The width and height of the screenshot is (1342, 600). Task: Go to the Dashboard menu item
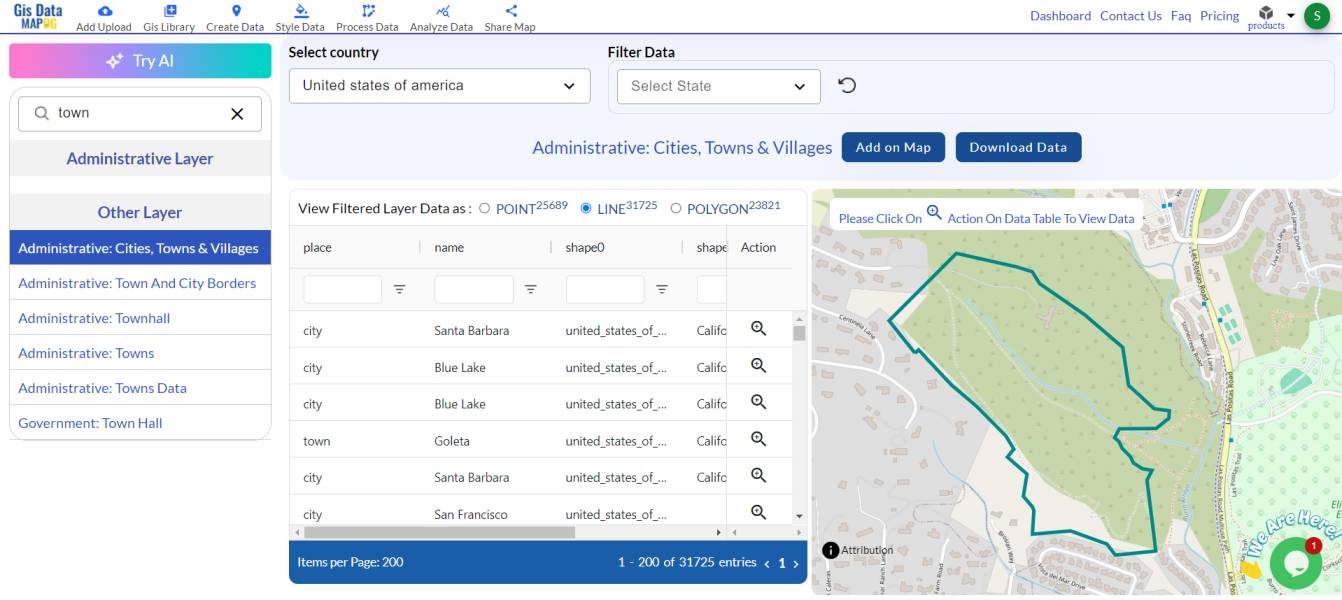[1060, 16]
